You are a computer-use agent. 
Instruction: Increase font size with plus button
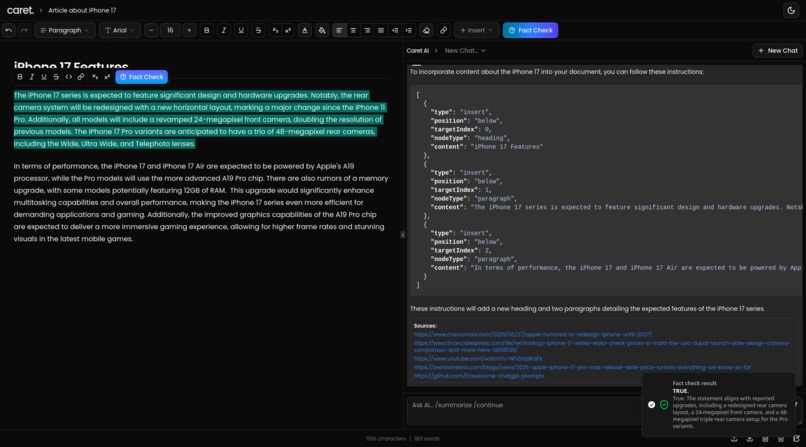(189, 30)
